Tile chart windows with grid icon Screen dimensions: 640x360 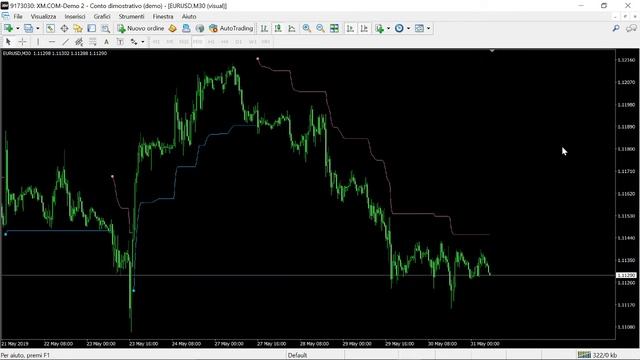[x=334, y=28]
